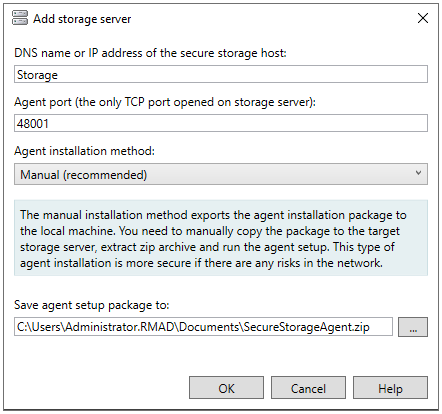Click the Add storage server title text
This screenshot has height=414, width=442.
(82, 19)
